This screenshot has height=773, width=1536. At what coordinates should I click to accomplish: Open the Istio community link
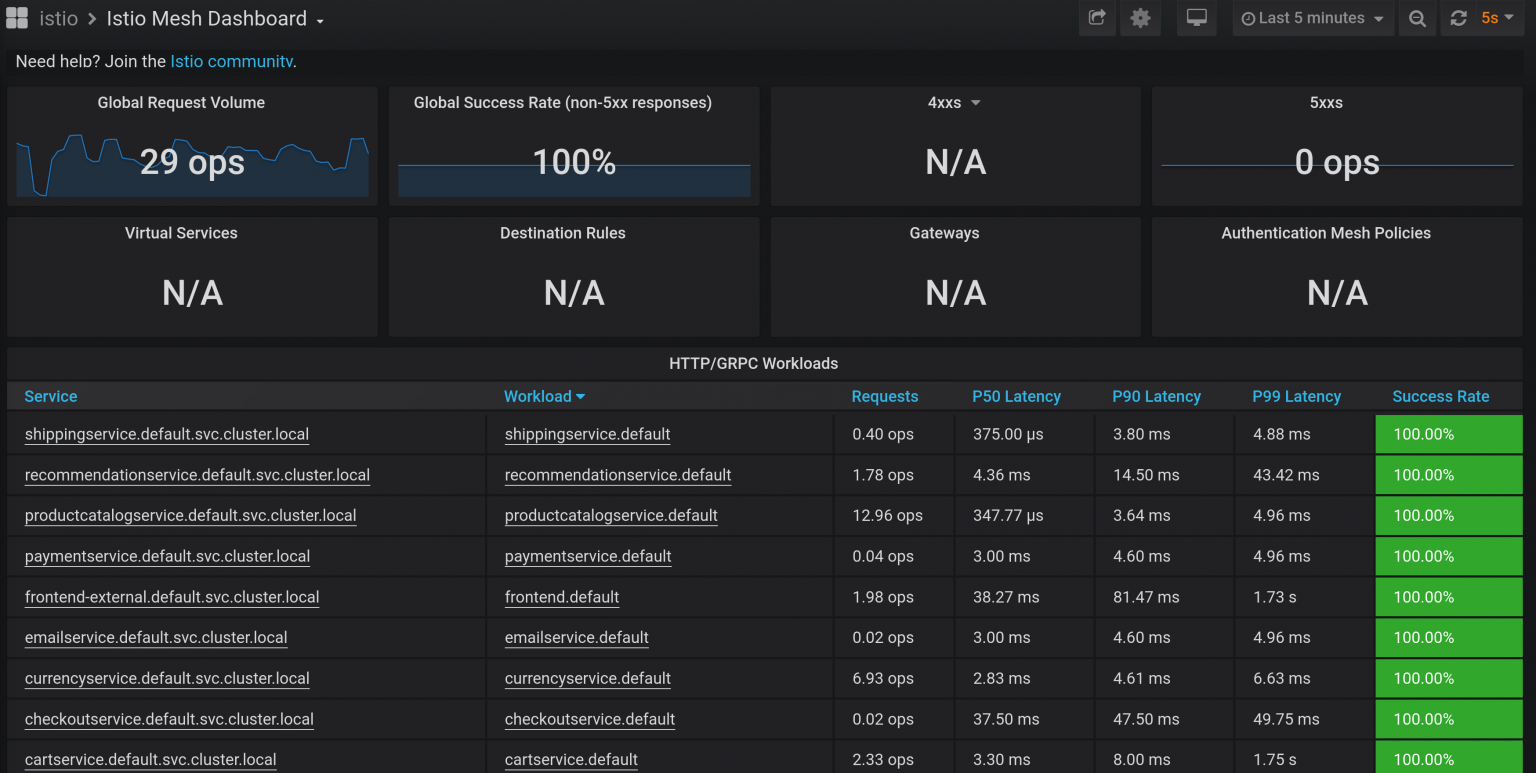coord(231,60)
